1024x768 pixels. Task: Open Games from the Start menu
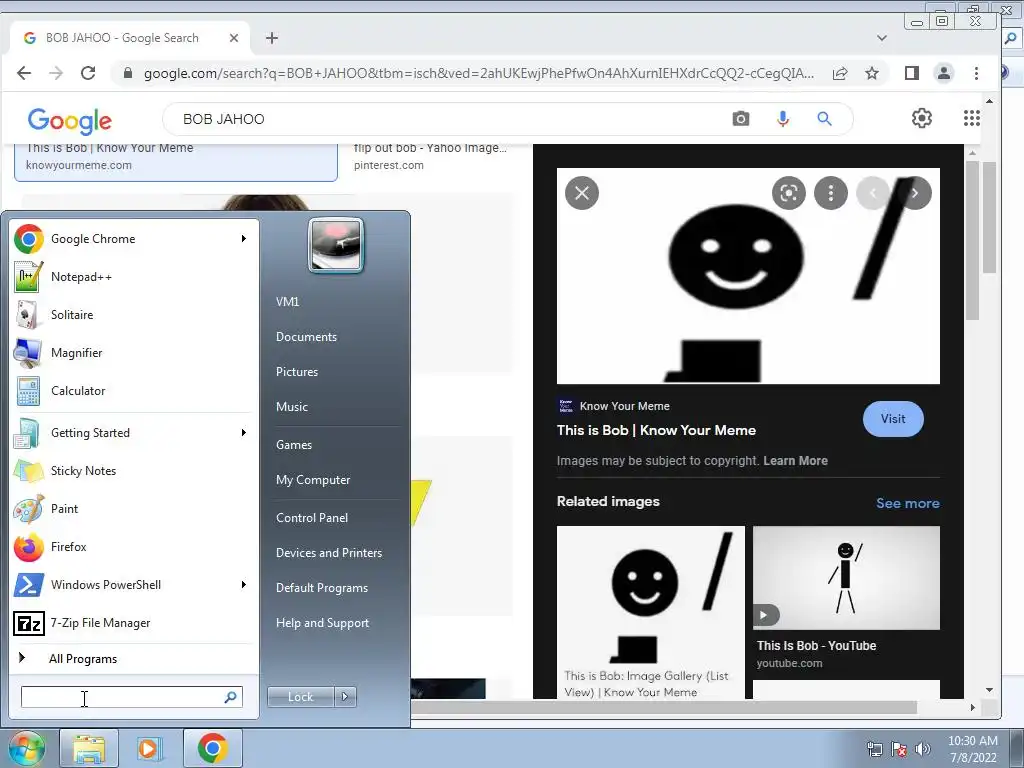(x=294, y=445)
